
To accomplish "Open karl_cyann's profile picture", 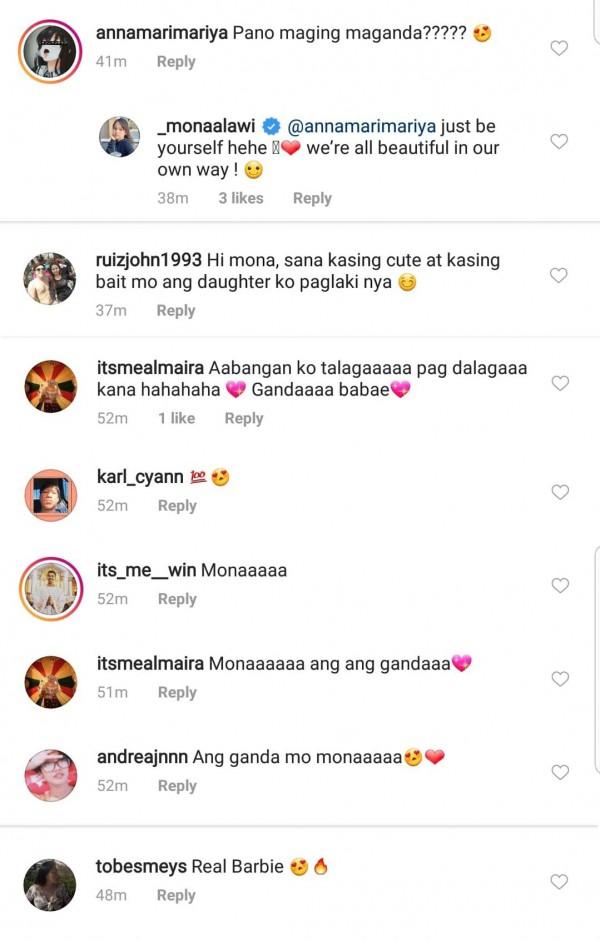I will tap(51, 495).
